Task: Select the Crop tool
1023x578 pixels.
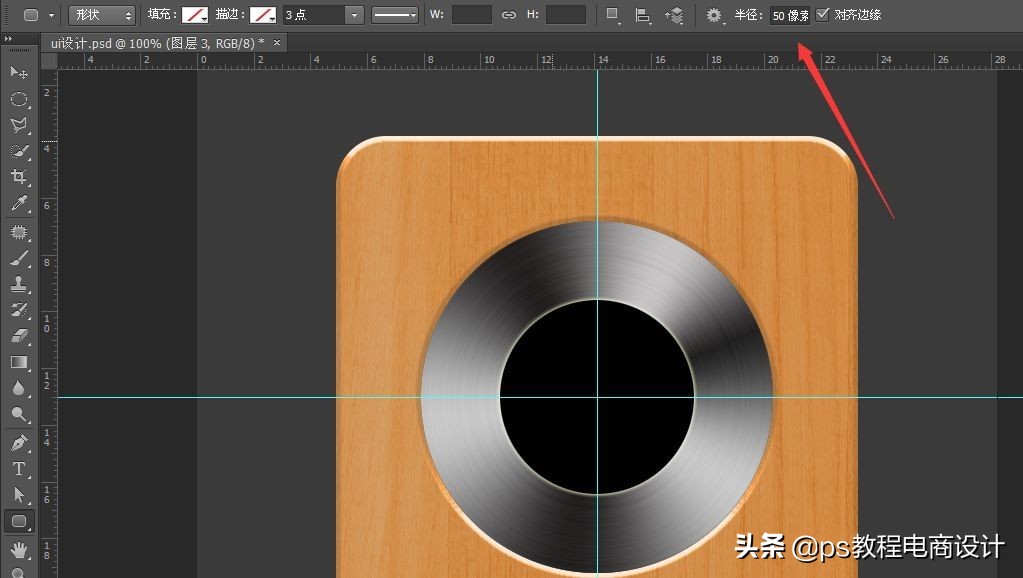Action: pos(20,177)
